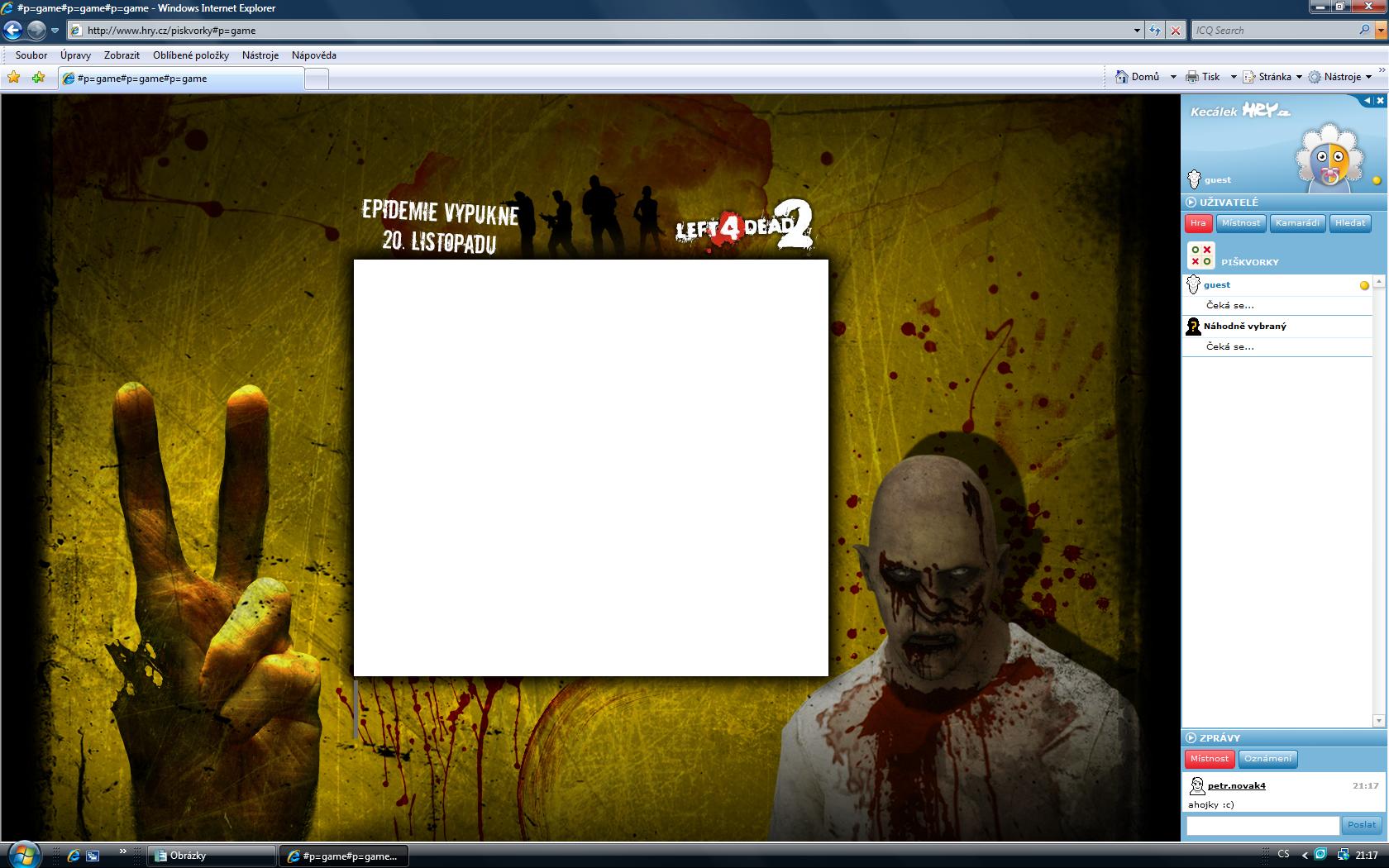The height and width of the screenshot is (868, 1389).
Task: Open the Nápověda menu
Action: tap(314, 55)
